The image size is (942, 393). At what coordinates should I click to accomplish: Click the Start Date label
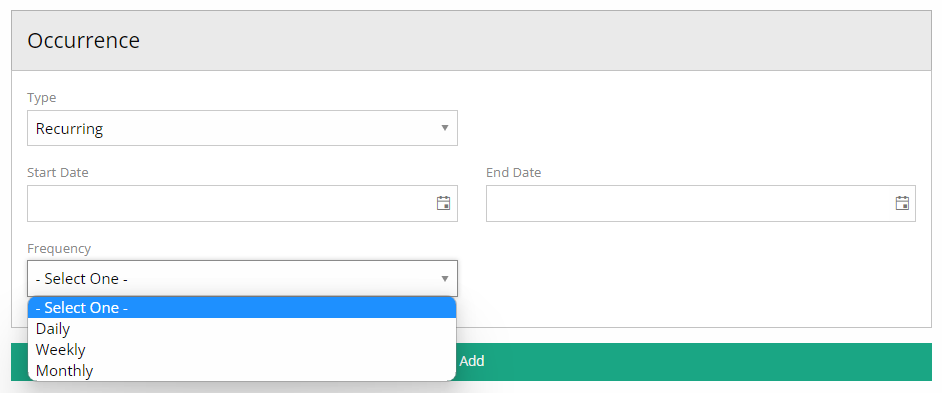58,172
